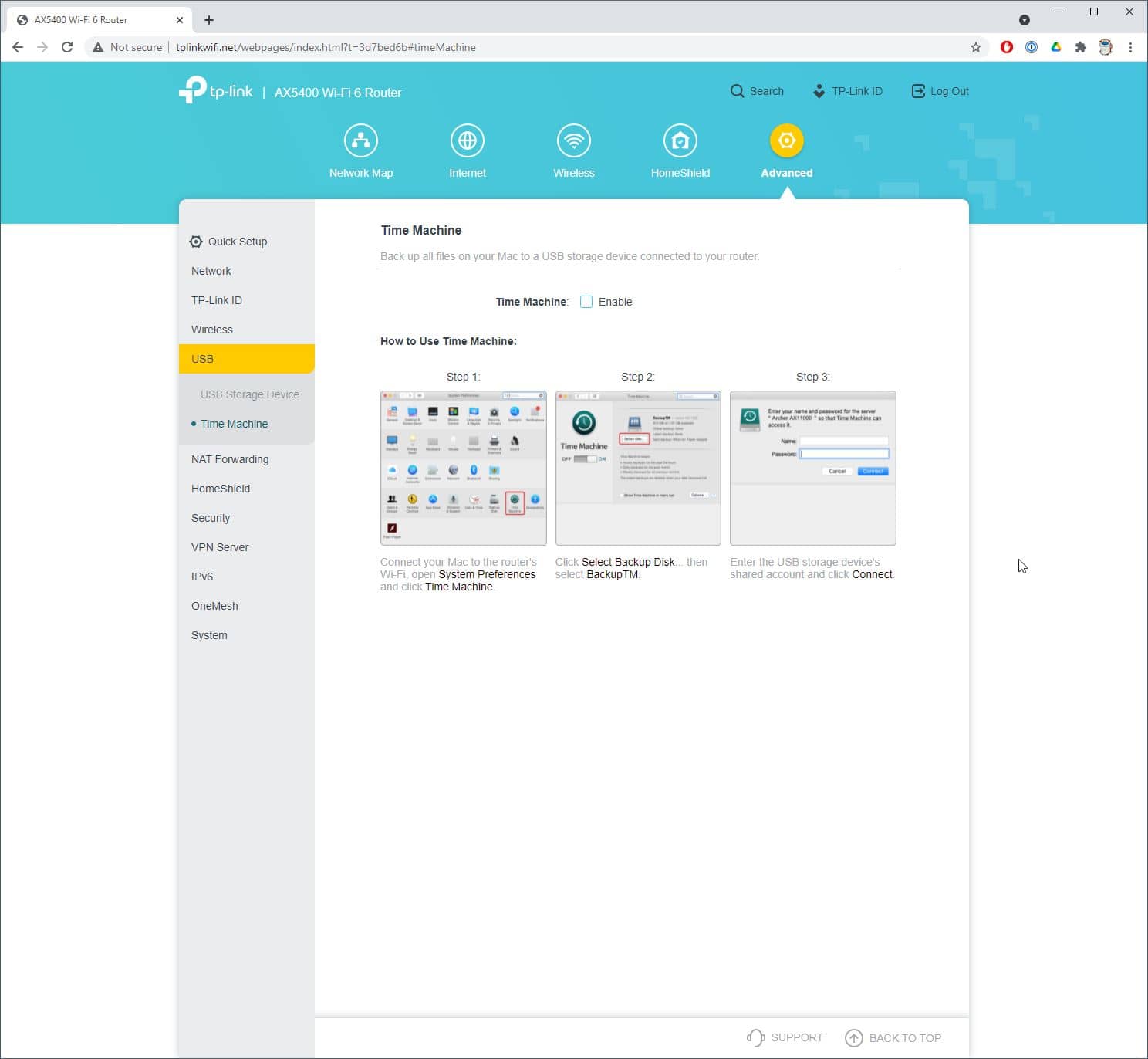Click the Log Out link

pyautogui.click(x=949, y=91)
